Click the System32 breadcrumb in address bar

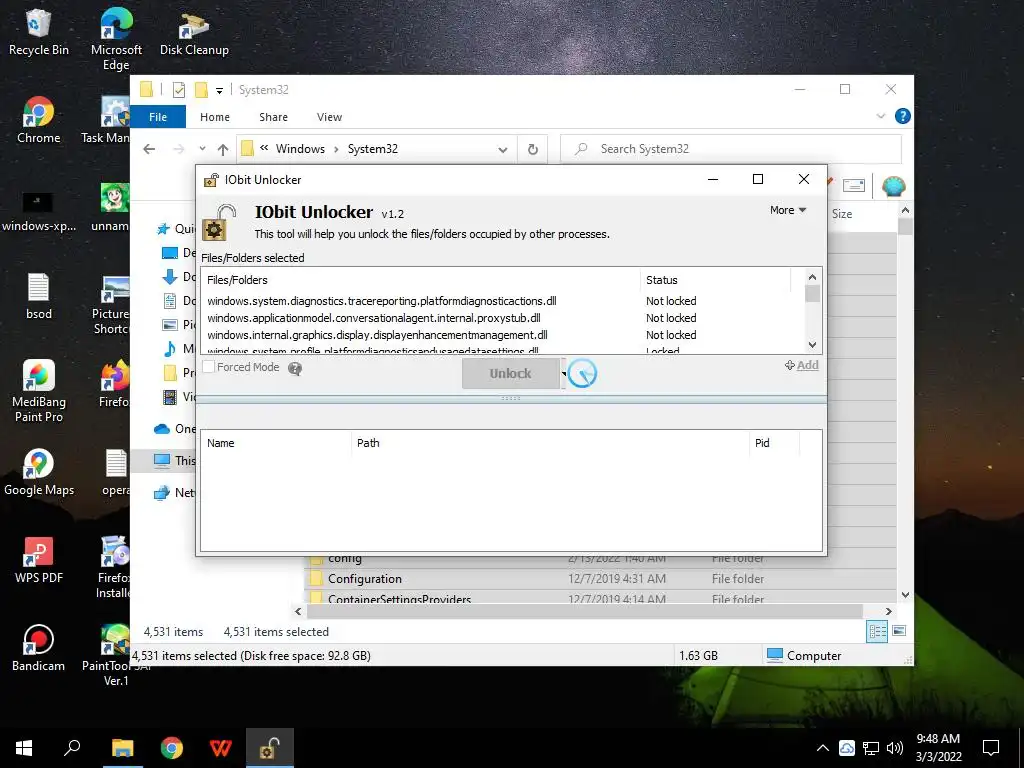click(373, 149)
